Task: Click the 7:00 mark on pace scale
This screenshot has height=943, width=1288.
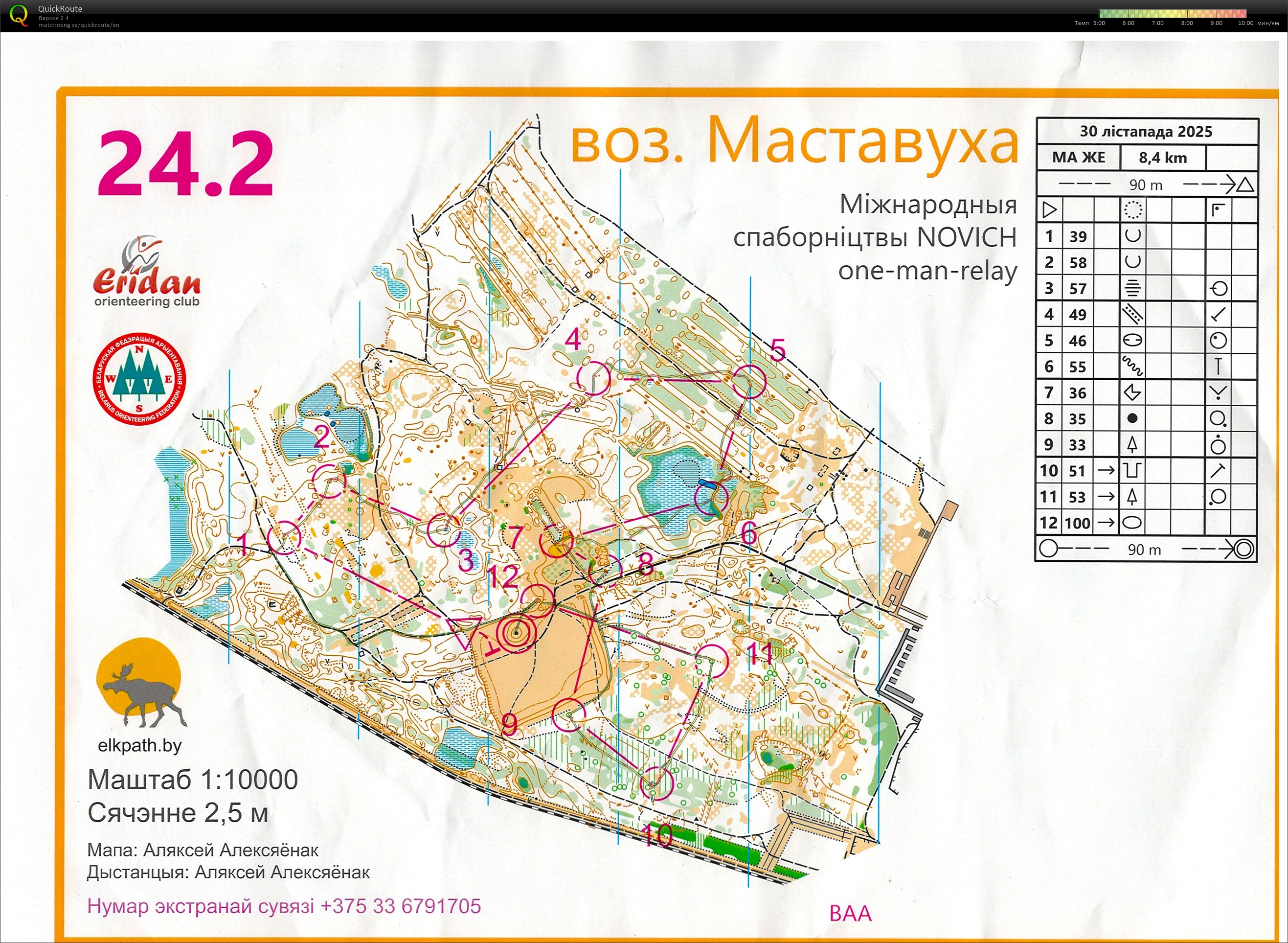Action: coord(1157,23)
